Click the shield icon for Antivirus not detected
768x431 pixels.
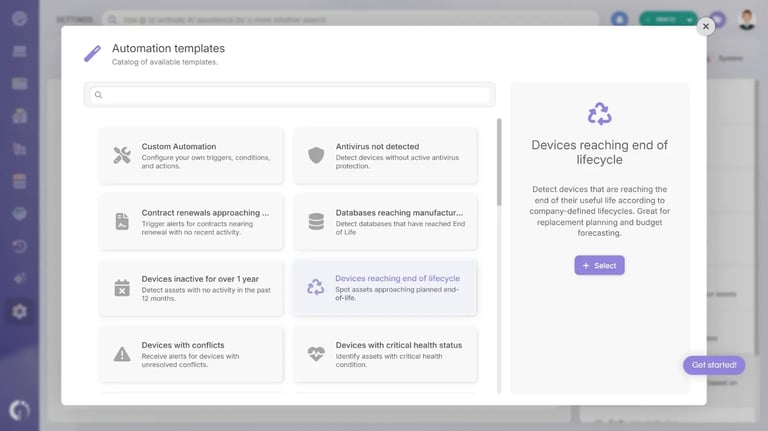coord(316,155)
